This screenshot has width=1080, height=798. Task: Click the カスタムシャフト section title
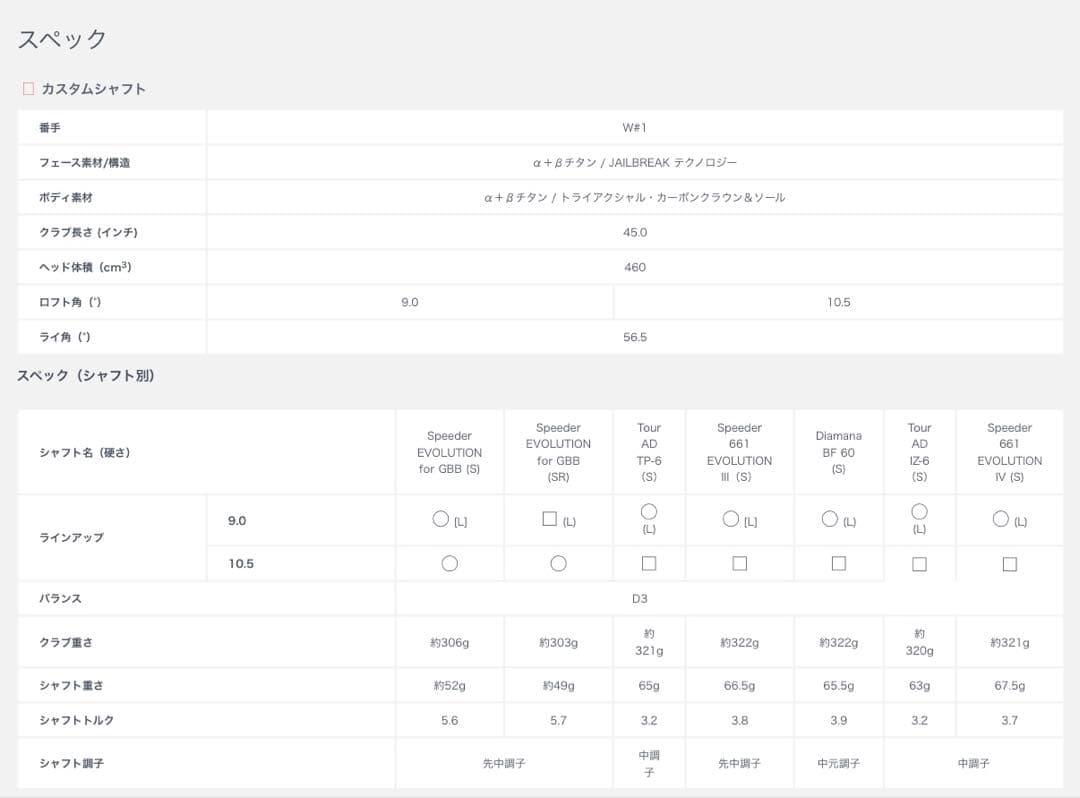tap(93, 89)
